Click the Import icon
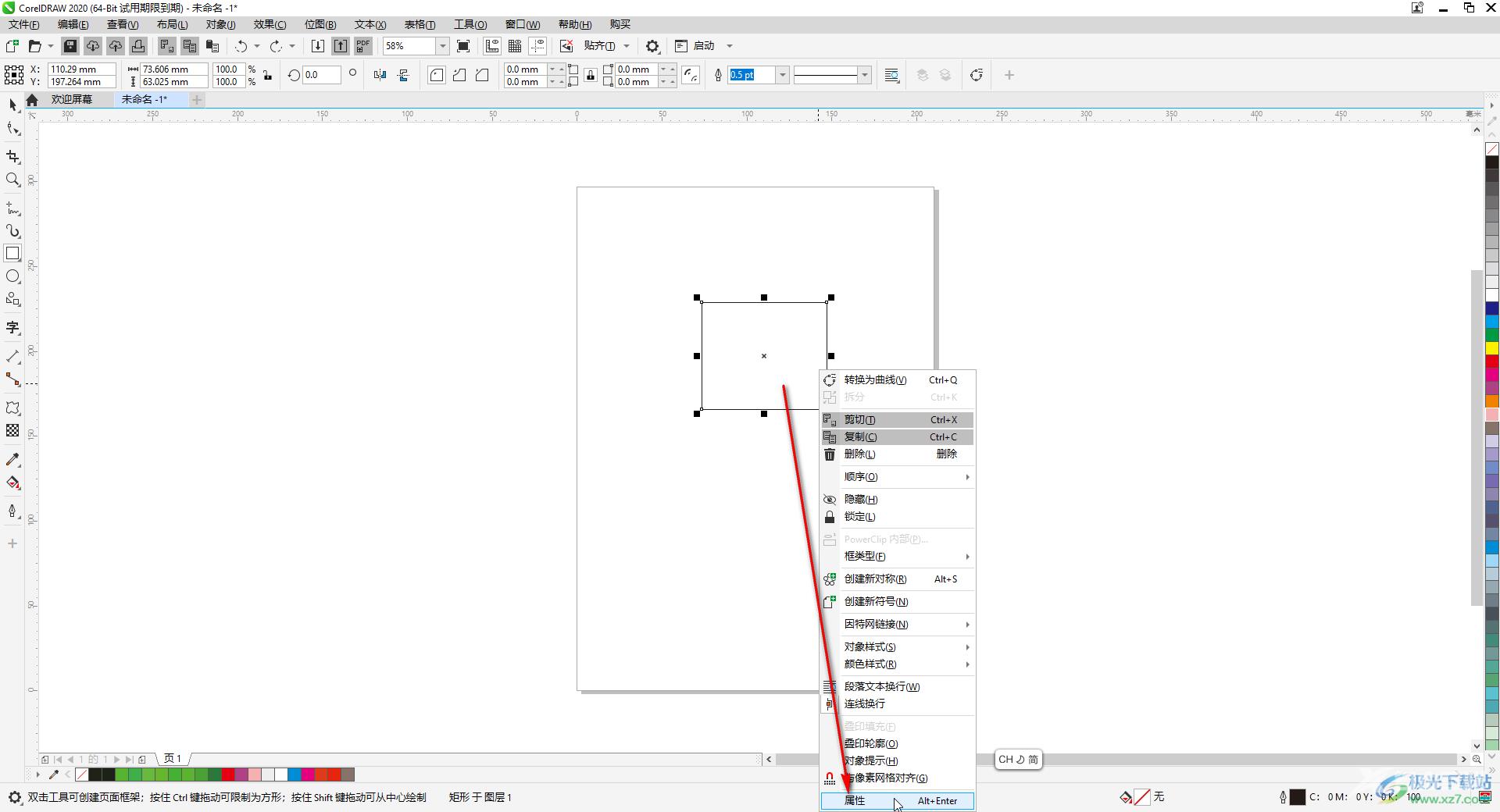This screenshot has width=1500, height=812. click(318, 46)
